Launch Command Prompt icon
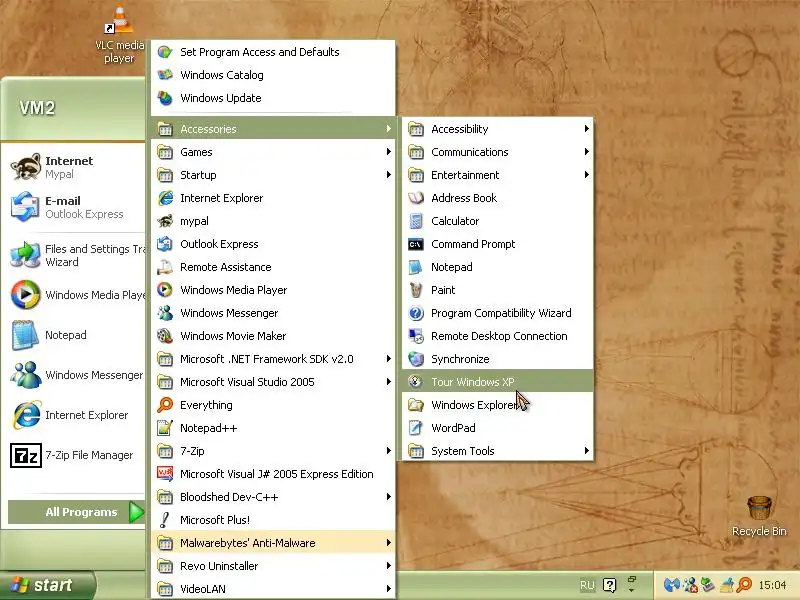 416,244
